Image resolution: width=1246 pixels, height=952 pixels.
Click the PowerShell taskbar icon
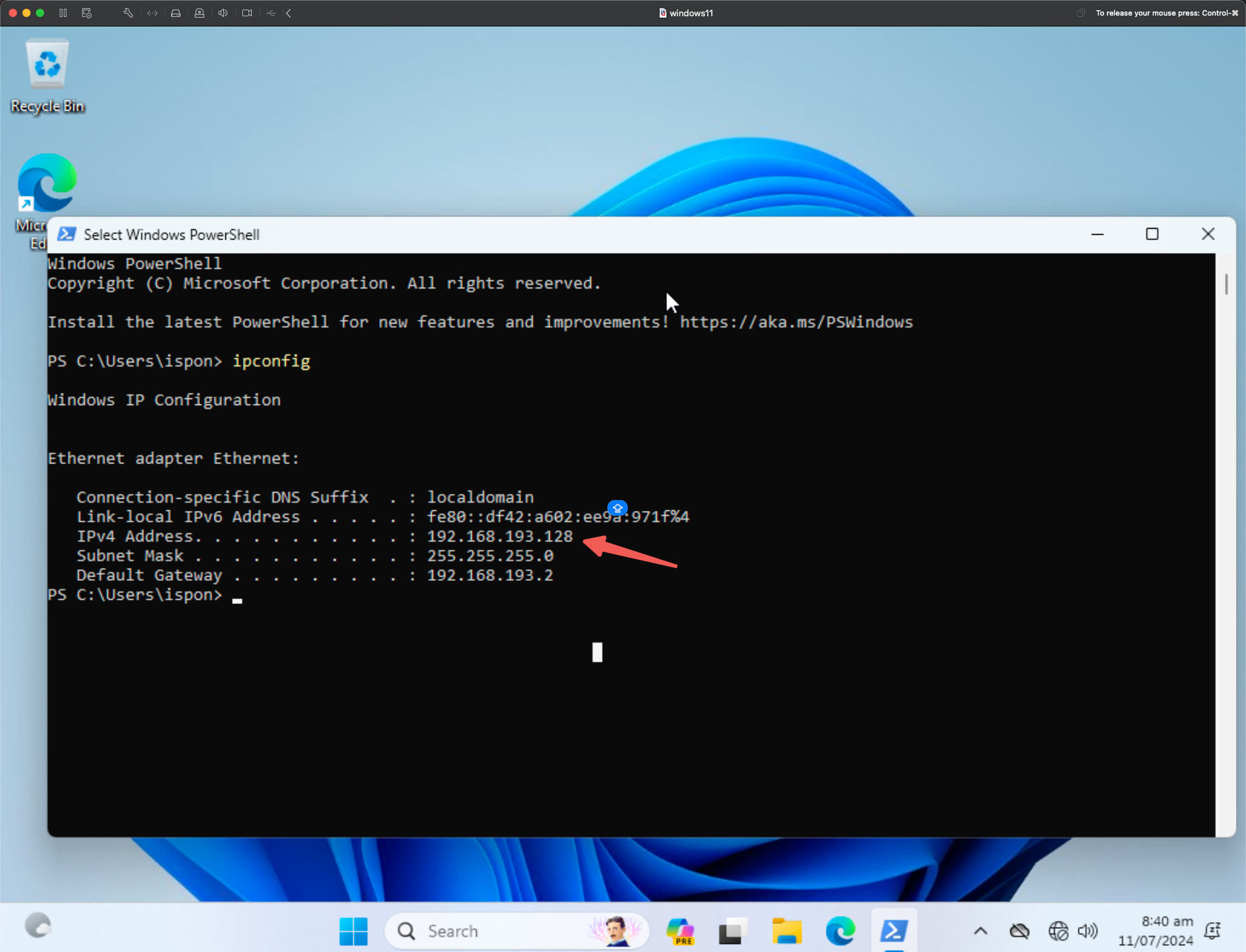(894, 931)
